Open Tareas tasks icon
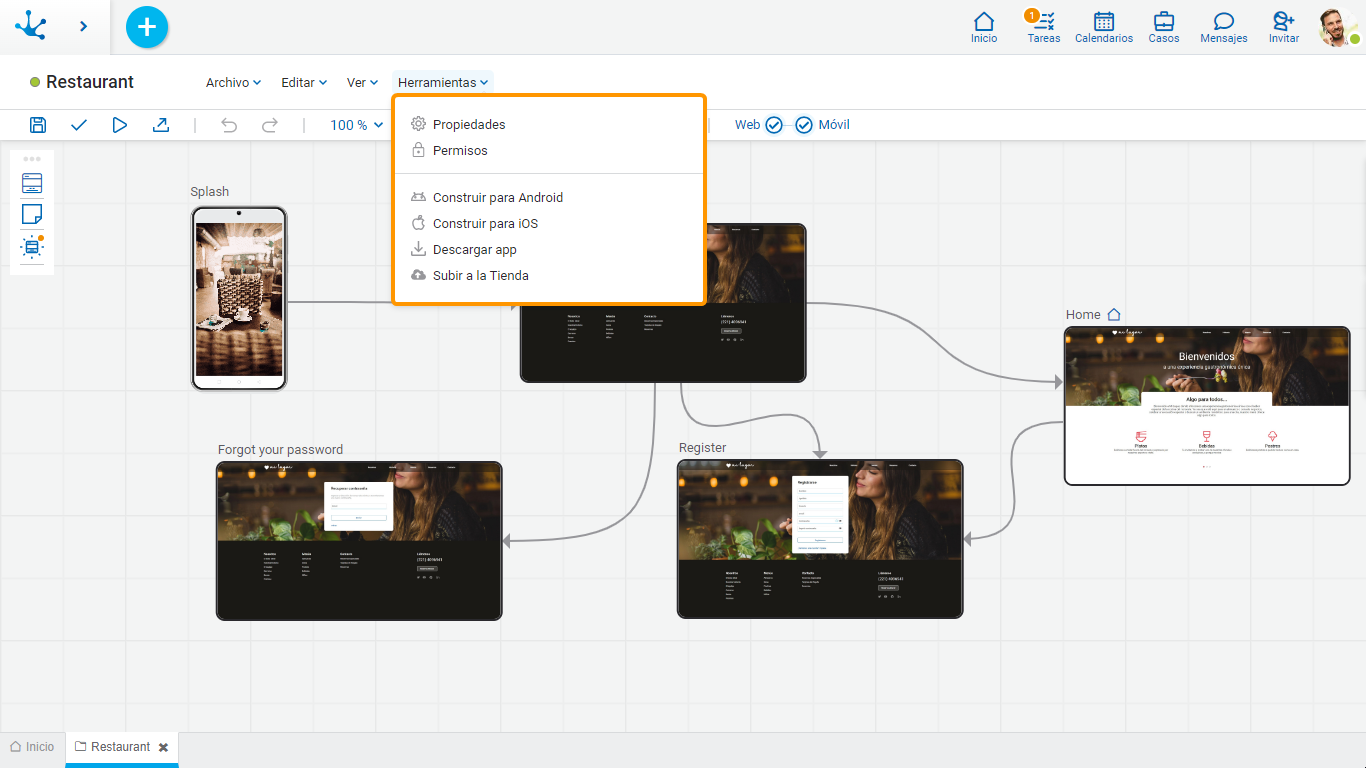The height and width of the screenshot is (768, 1366). coord(1043,27)
